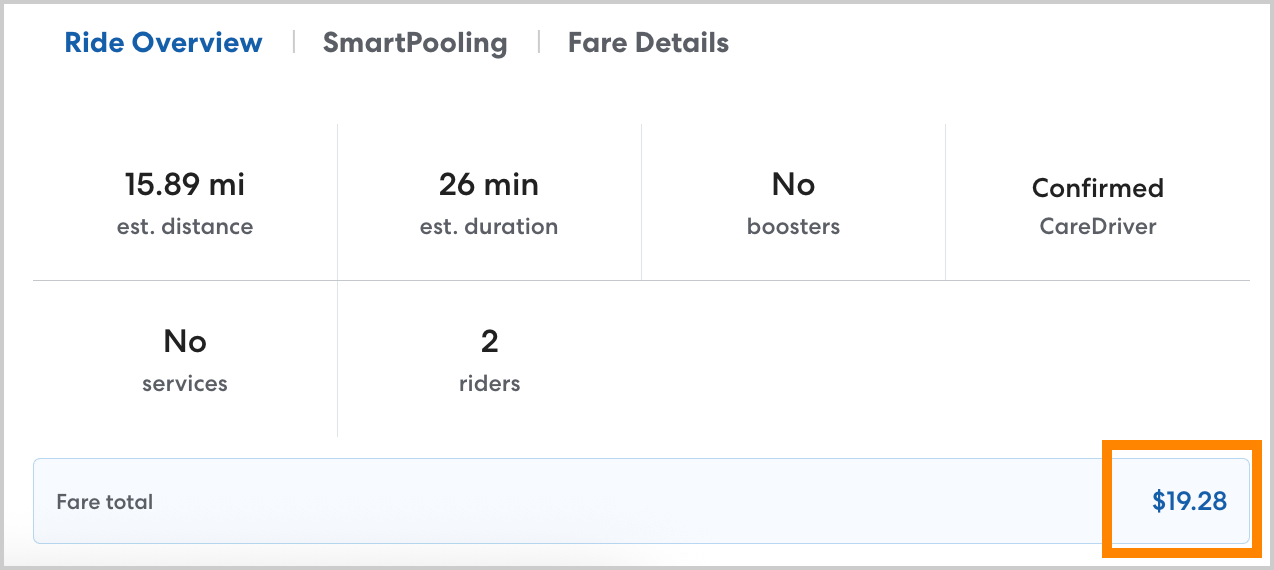Switch to the SmartPooling tab
Image resolution: width=1274 pixels, height=570 pixels.
(415, 43)
